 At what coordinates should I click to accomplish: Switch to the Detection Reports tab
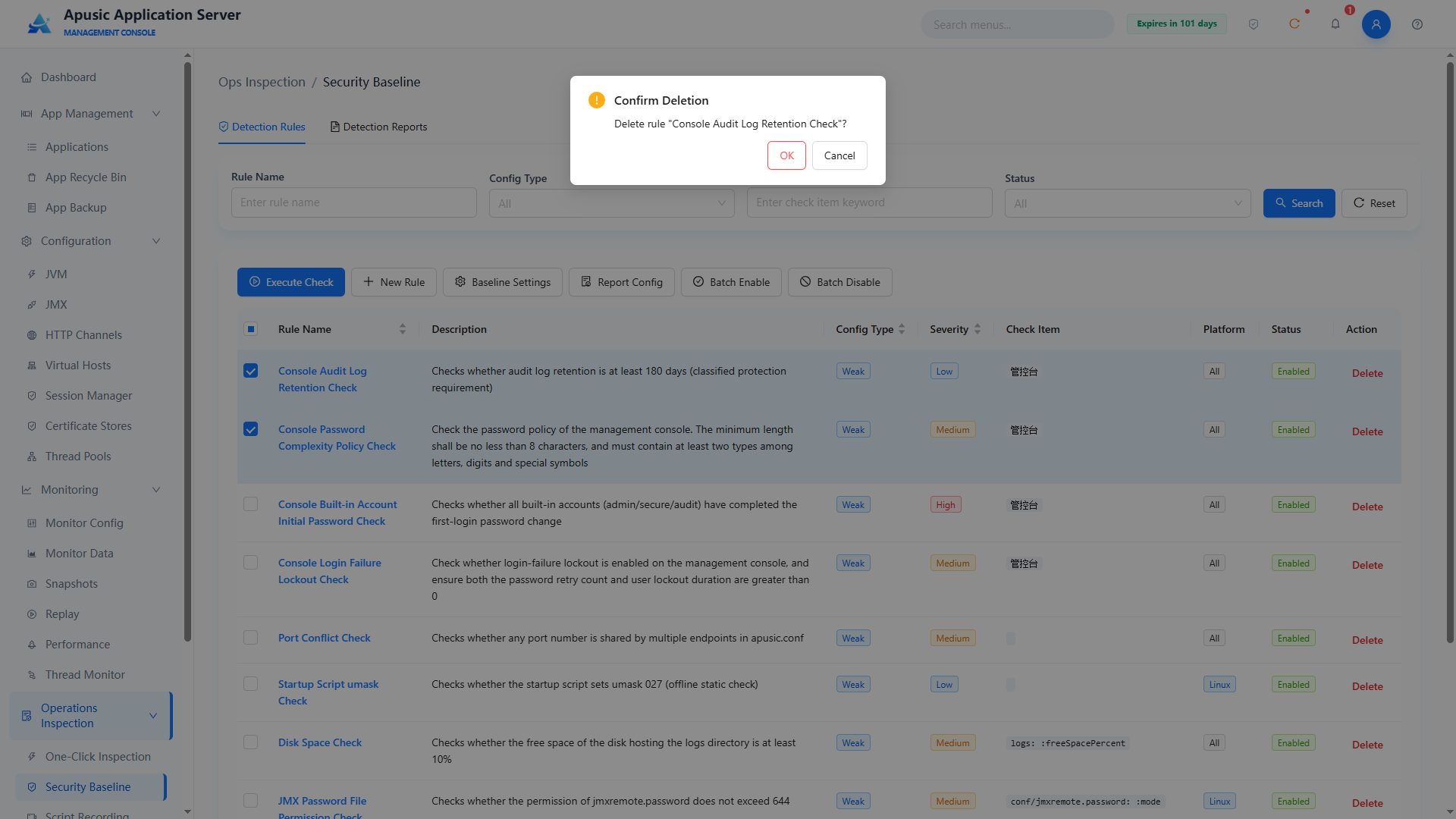click(x=378, y=127)
